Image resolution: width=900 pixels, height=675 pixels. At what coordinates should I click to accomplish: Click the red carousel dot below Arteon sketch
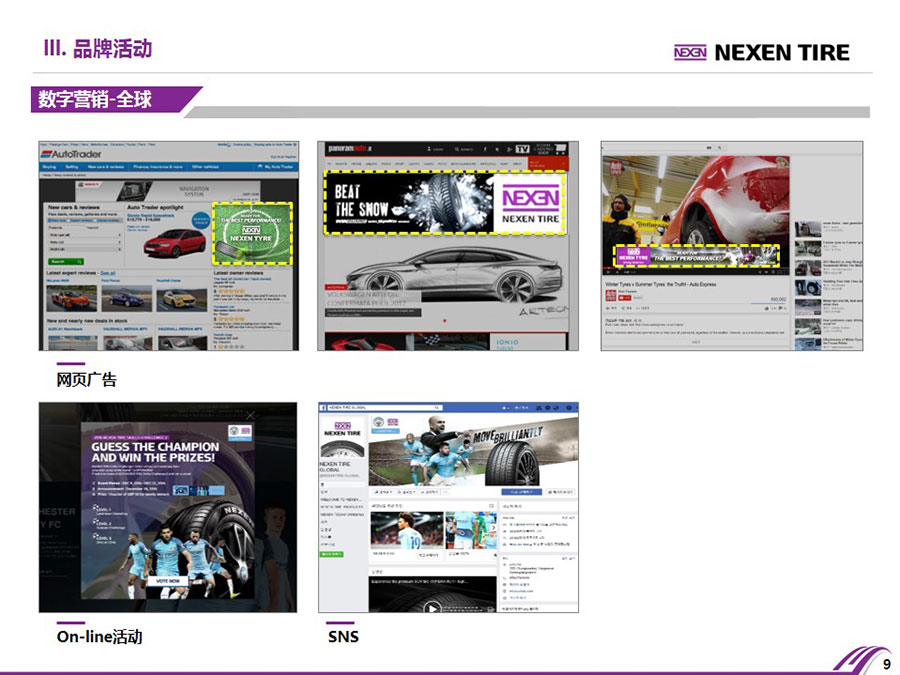444,320
